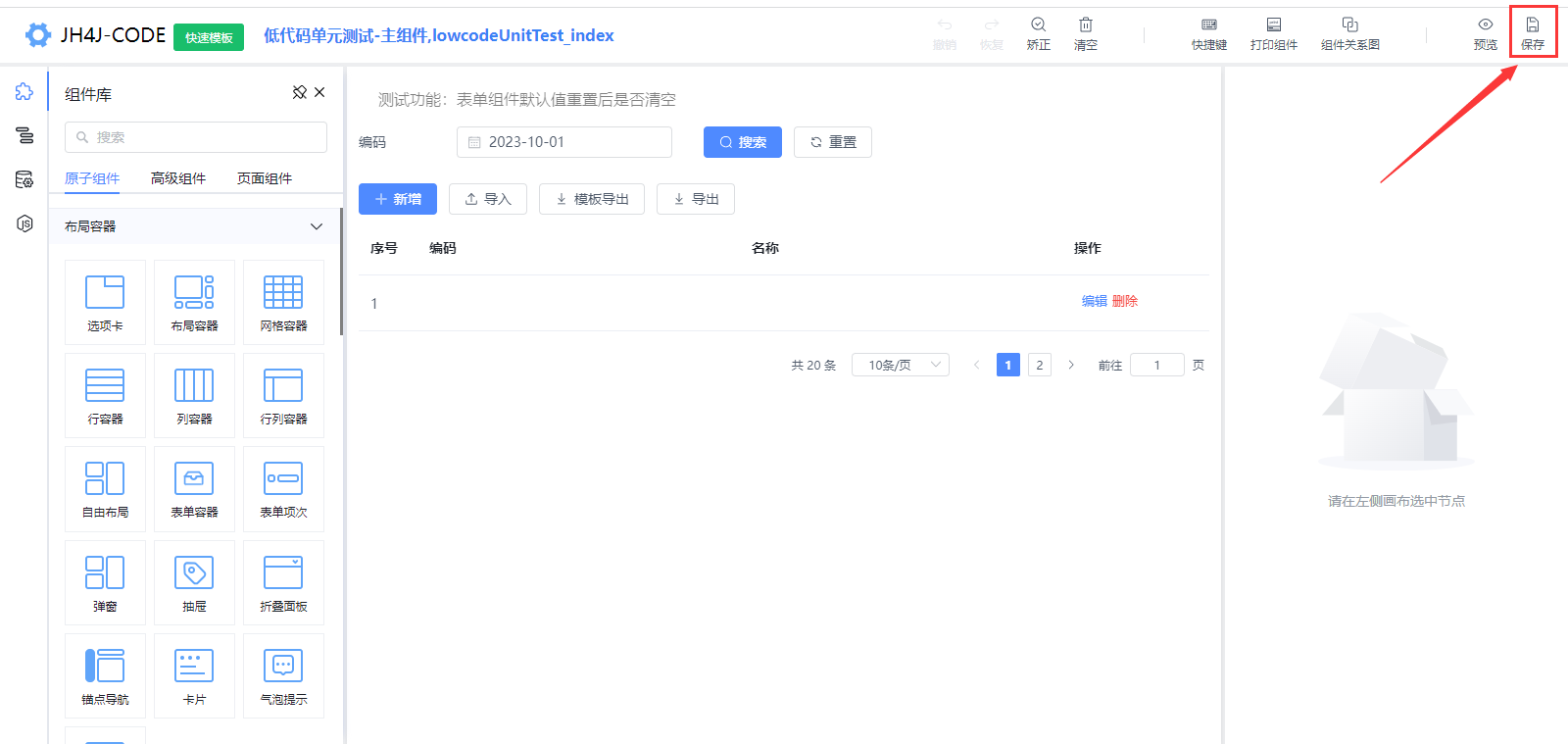Open the data source settings sidebar icon
The image size is (1568, 744).
coord(24,179)
